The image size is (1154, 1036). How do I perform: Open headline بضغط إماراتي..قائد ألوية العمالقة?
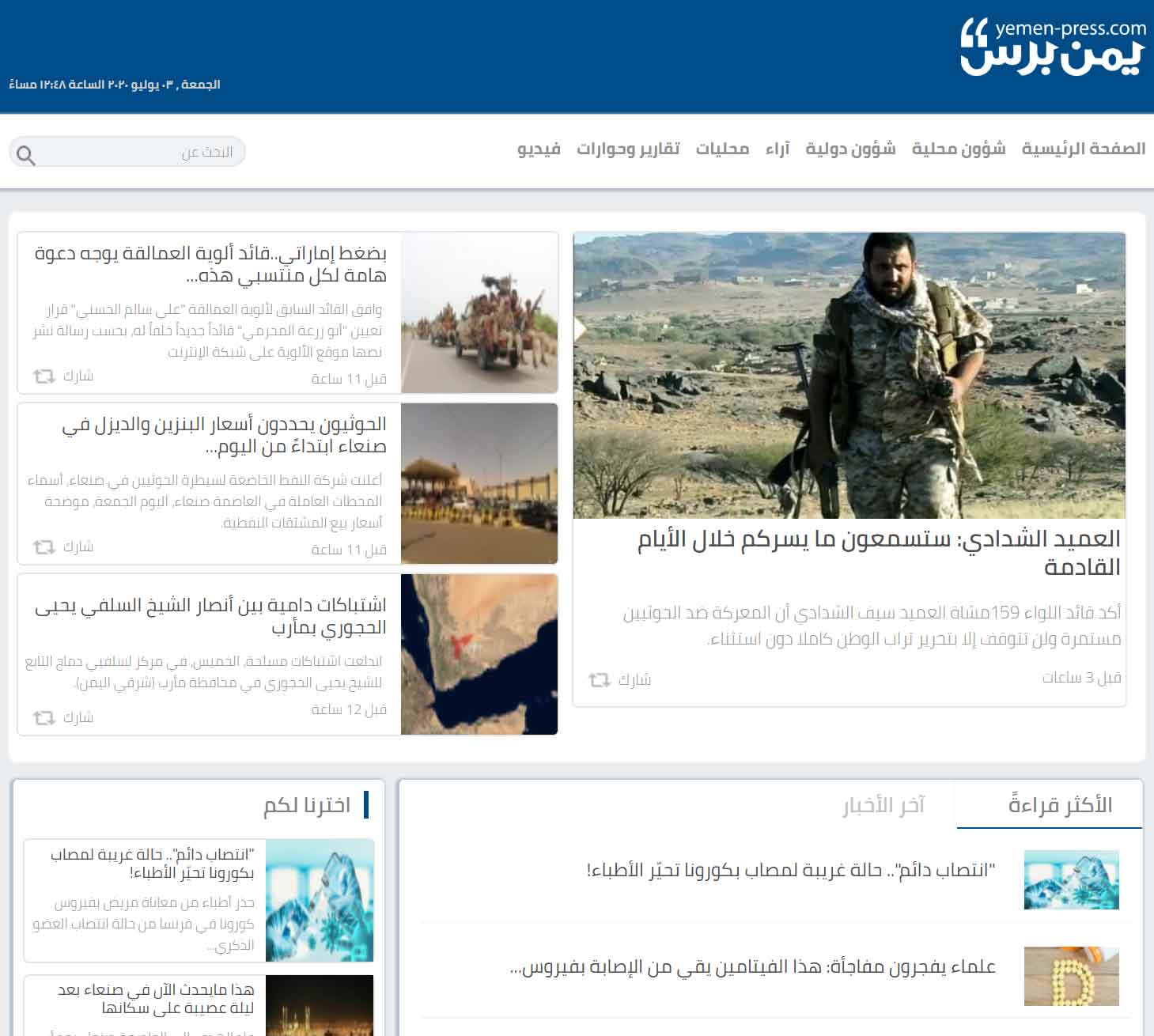pyautogui.click(x=210, y=264)
